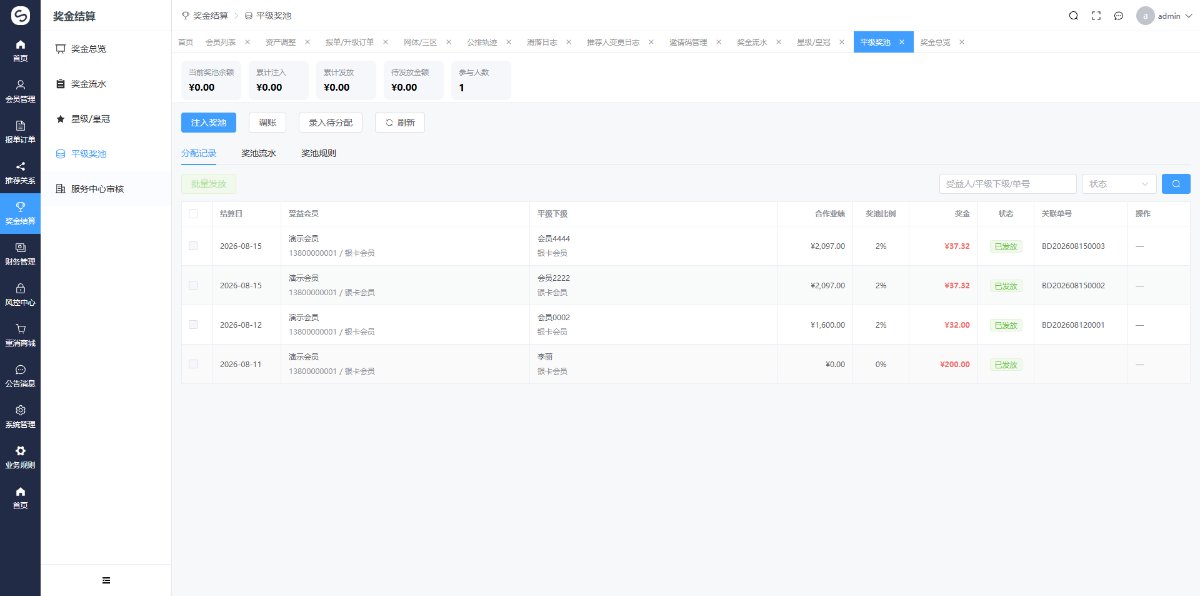Open 重消商城 cart icon in dark sidebar
The image size is (1200, 596).
pos(20,328)
